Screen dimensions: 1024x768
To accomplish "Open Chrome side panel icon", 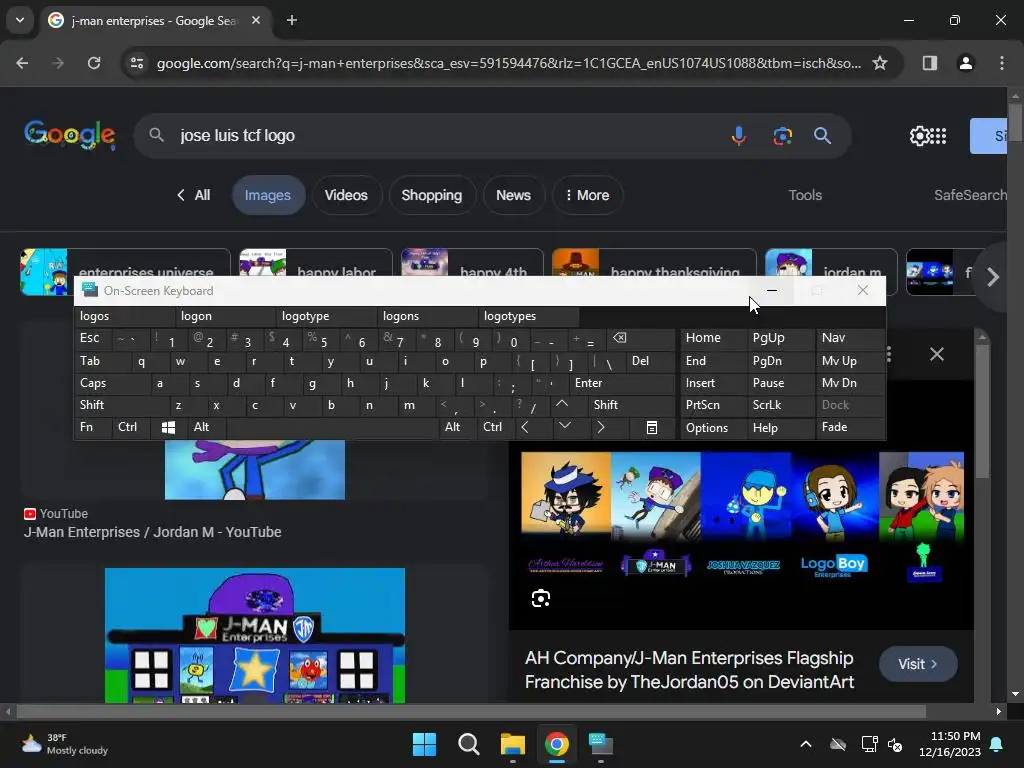I will coord(929,63).
